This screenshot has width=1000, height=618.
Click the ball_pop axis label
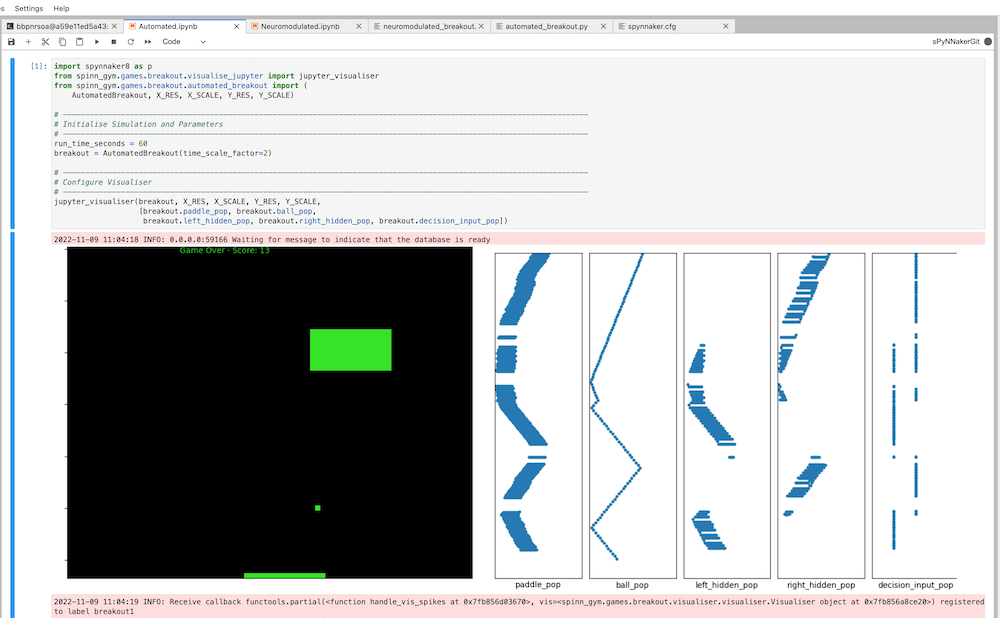pos(632,584)
